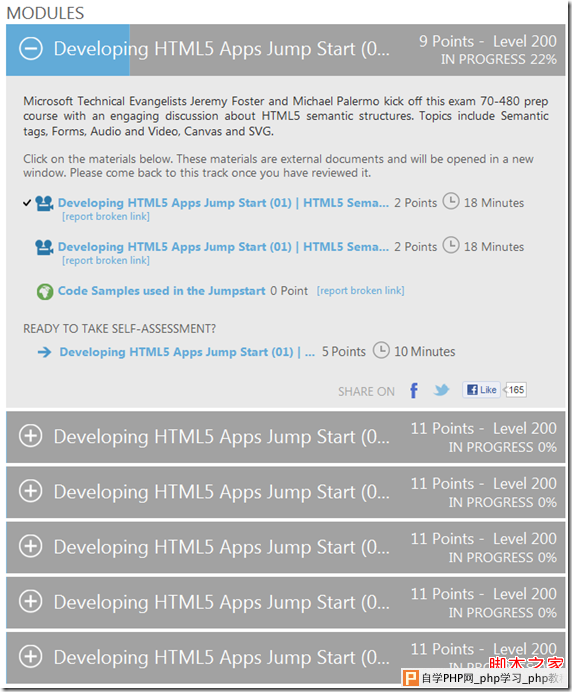Report broken link beside Code Samples
Viewport: 572px width, 692px height.
point(361,290)
